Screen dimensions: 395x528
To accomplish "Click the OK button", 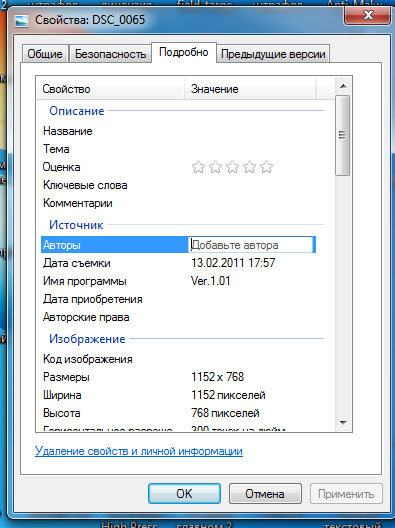I will pos(184,494).
